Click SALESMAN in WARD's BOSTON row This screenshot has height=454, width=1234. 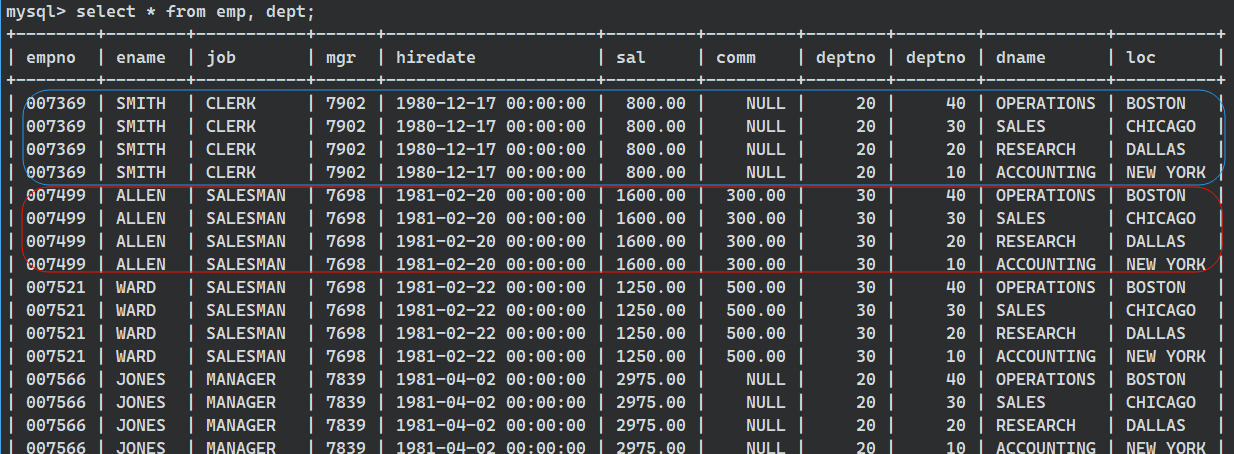coord(246,287)
